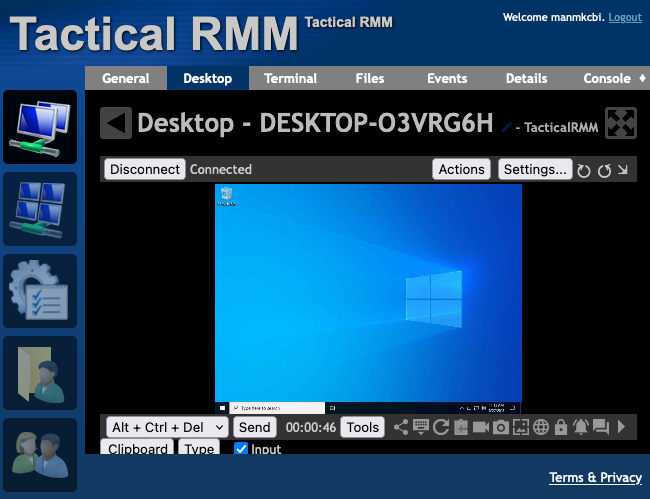Viewport: 650px width, 499px height.
Task: Open the multi-desktop view sidebar icon
Action: (x=40, y=209)
